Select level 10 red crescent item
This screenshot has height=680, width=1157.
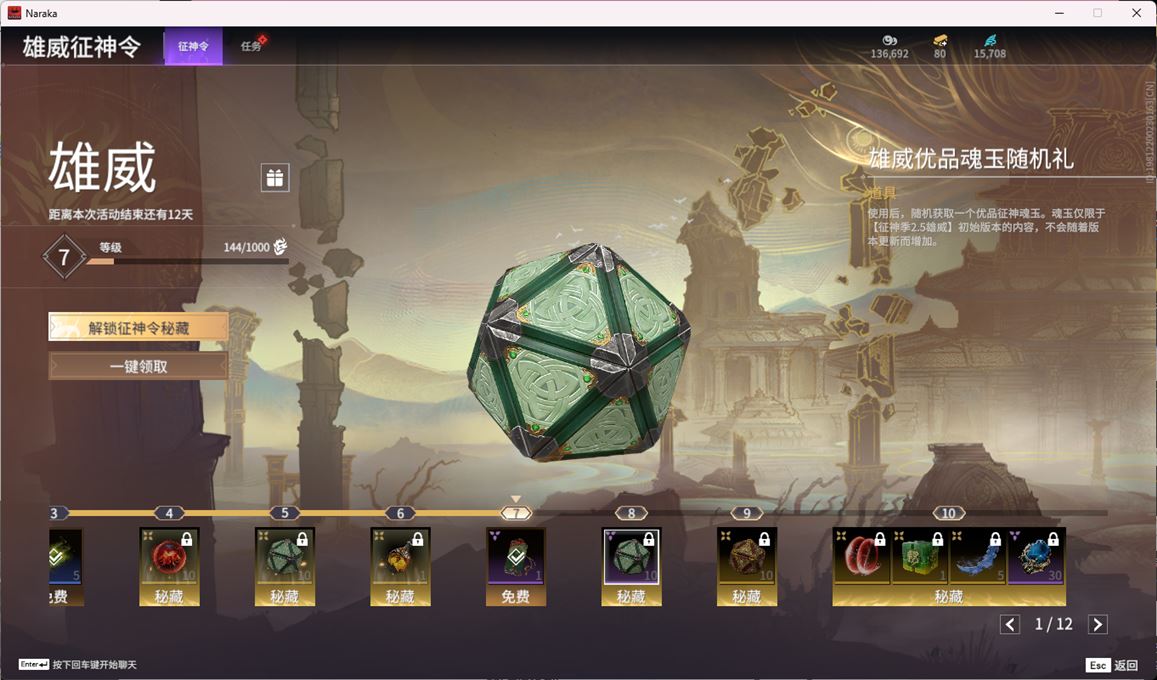(862, 557)
